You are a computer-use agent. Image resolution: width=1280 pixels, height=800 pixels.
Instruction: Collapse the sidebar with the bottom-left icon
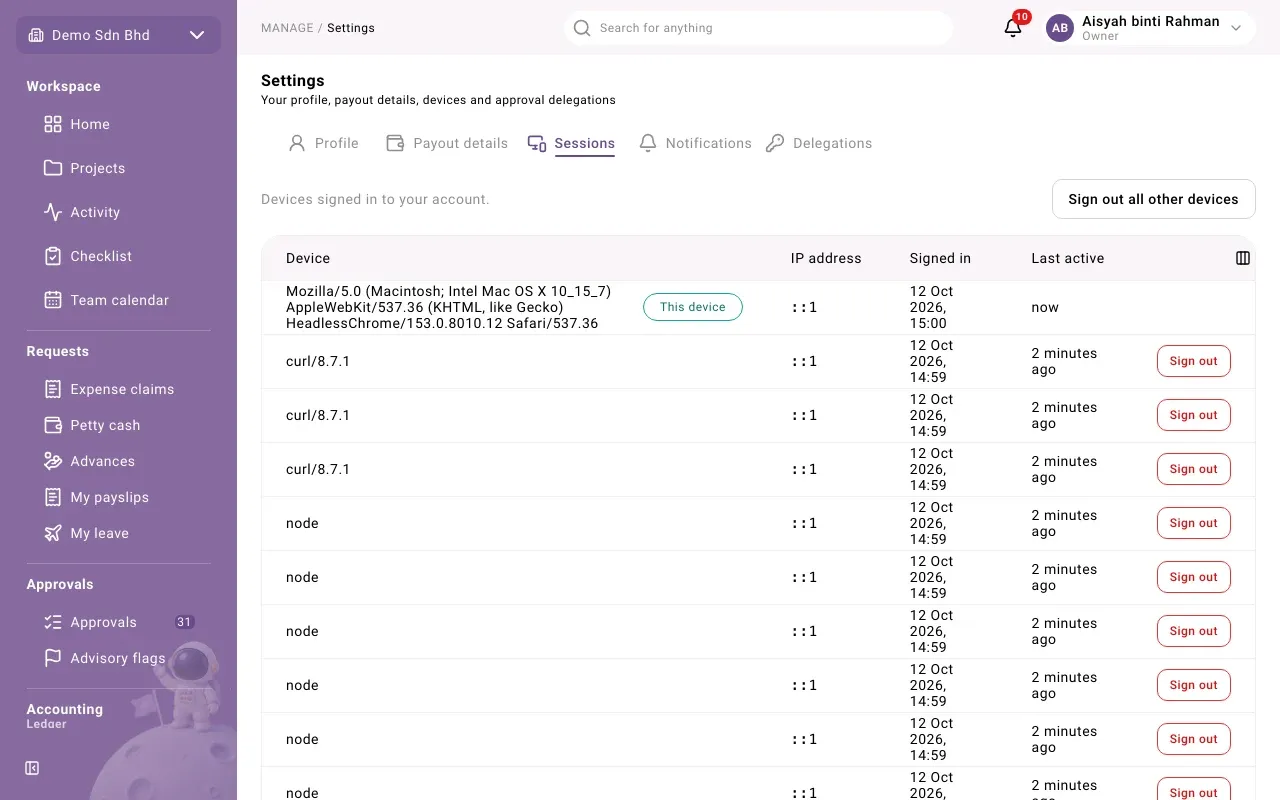[32, 768]
